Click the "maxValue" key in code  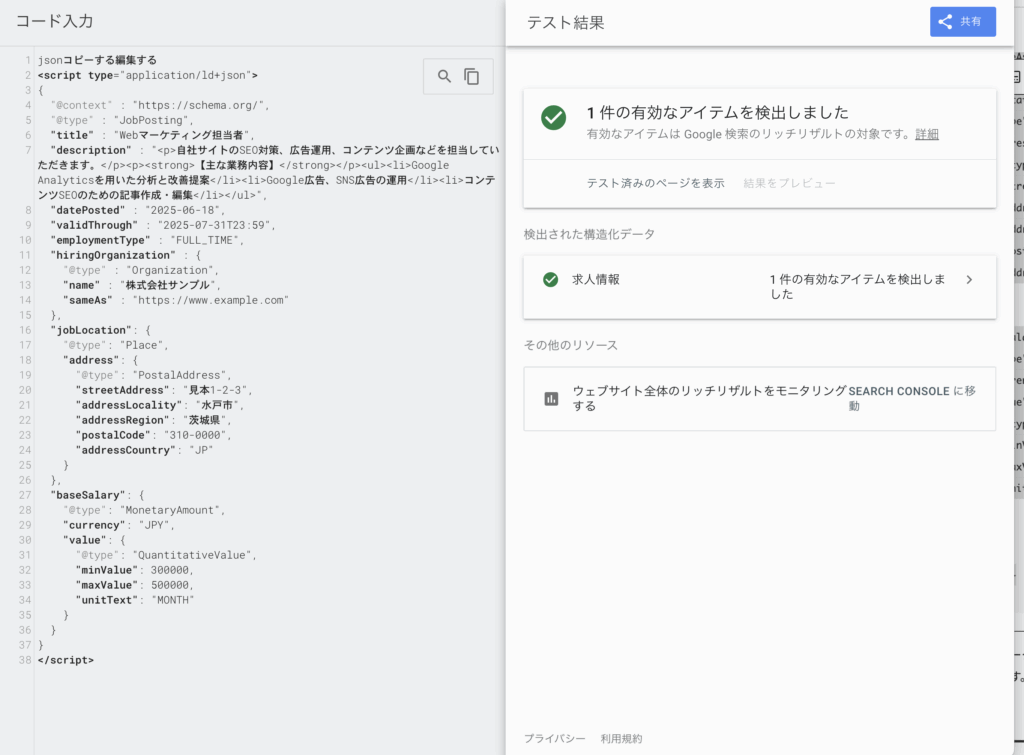(107, 585)
